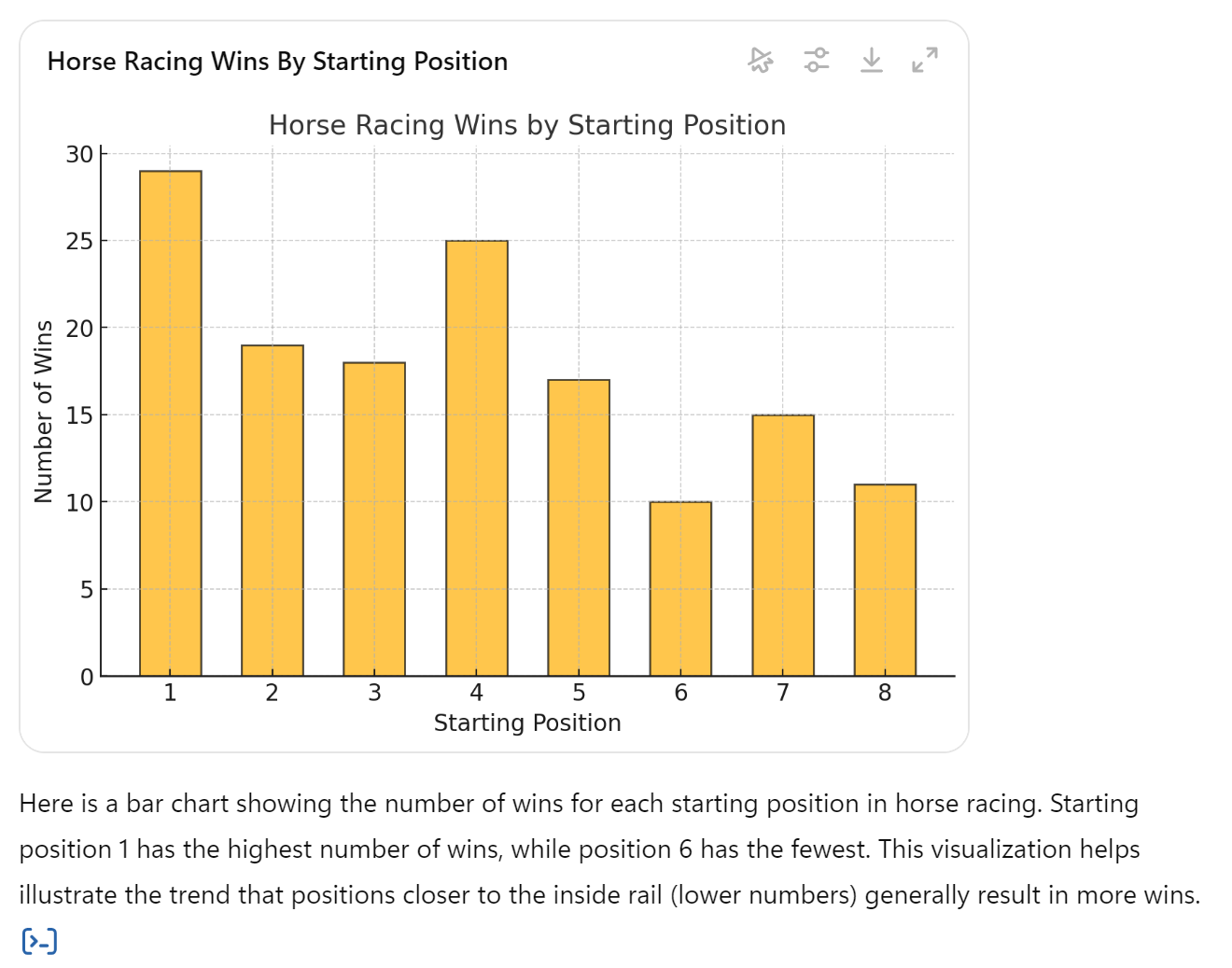Click the bar for starting position 8

(x=885, y=580)
